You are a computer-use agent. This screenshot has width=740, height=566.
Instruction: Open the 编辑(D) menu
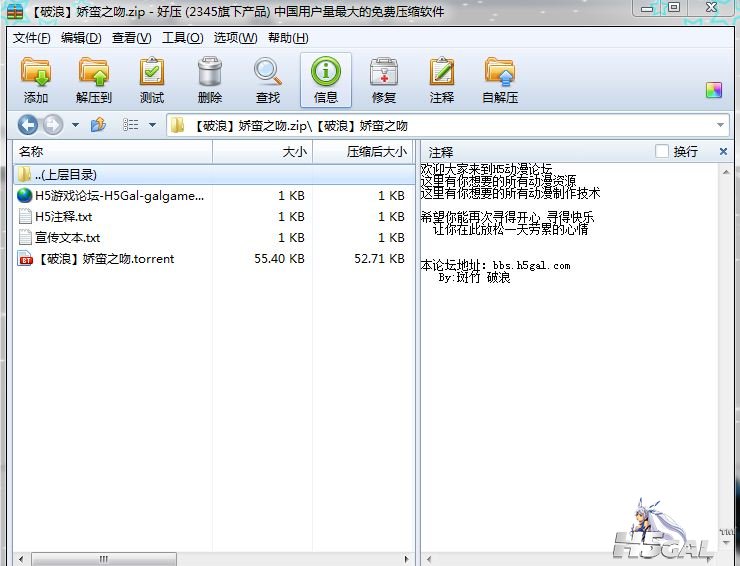[x=81, y=38]
